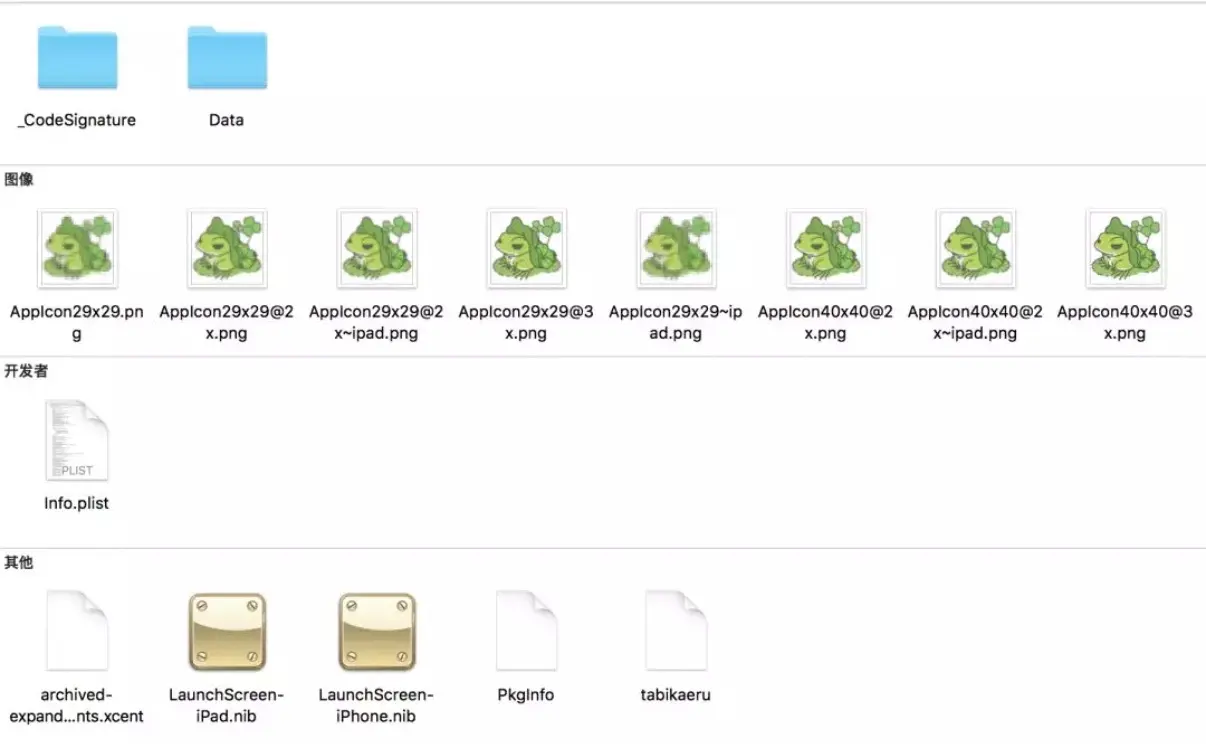Image resolution: width=1206 pixels, height=744 pixels.
Task: Click the AppIcon40x40@3x.png file name
Action: (1125, 322)
